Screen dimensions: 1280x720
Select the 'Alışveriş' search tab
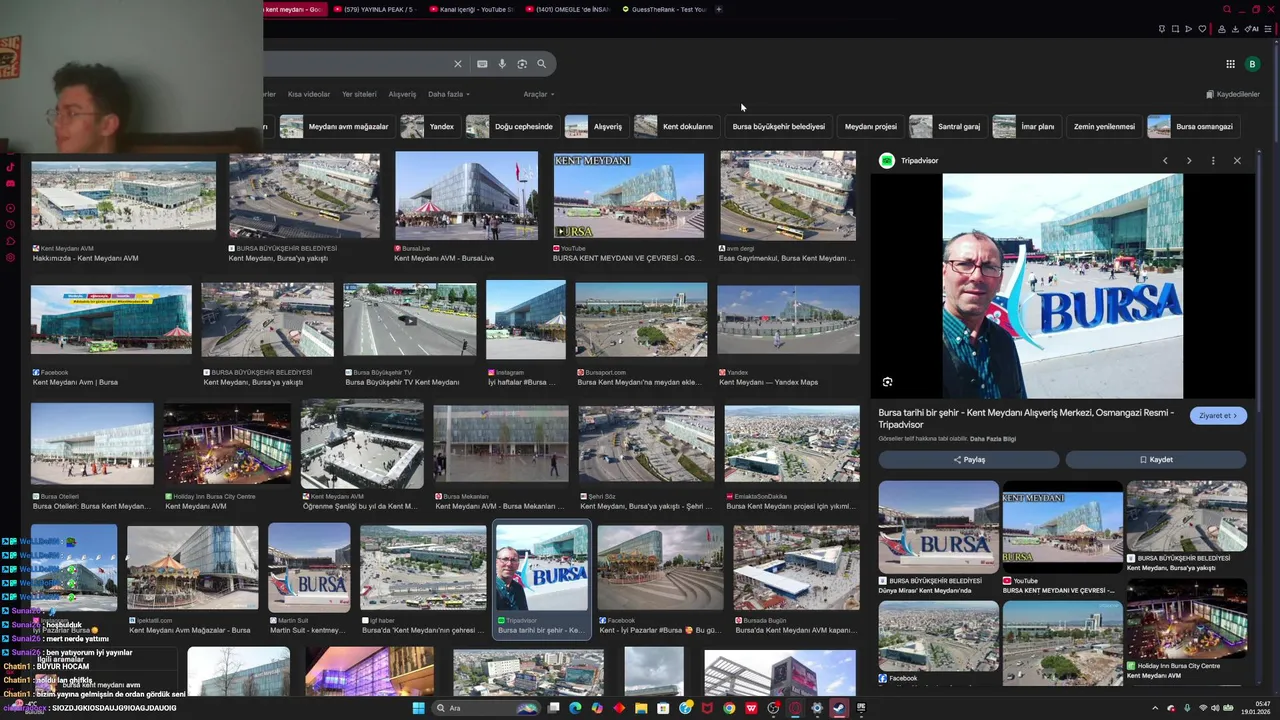tap(402, 94)
